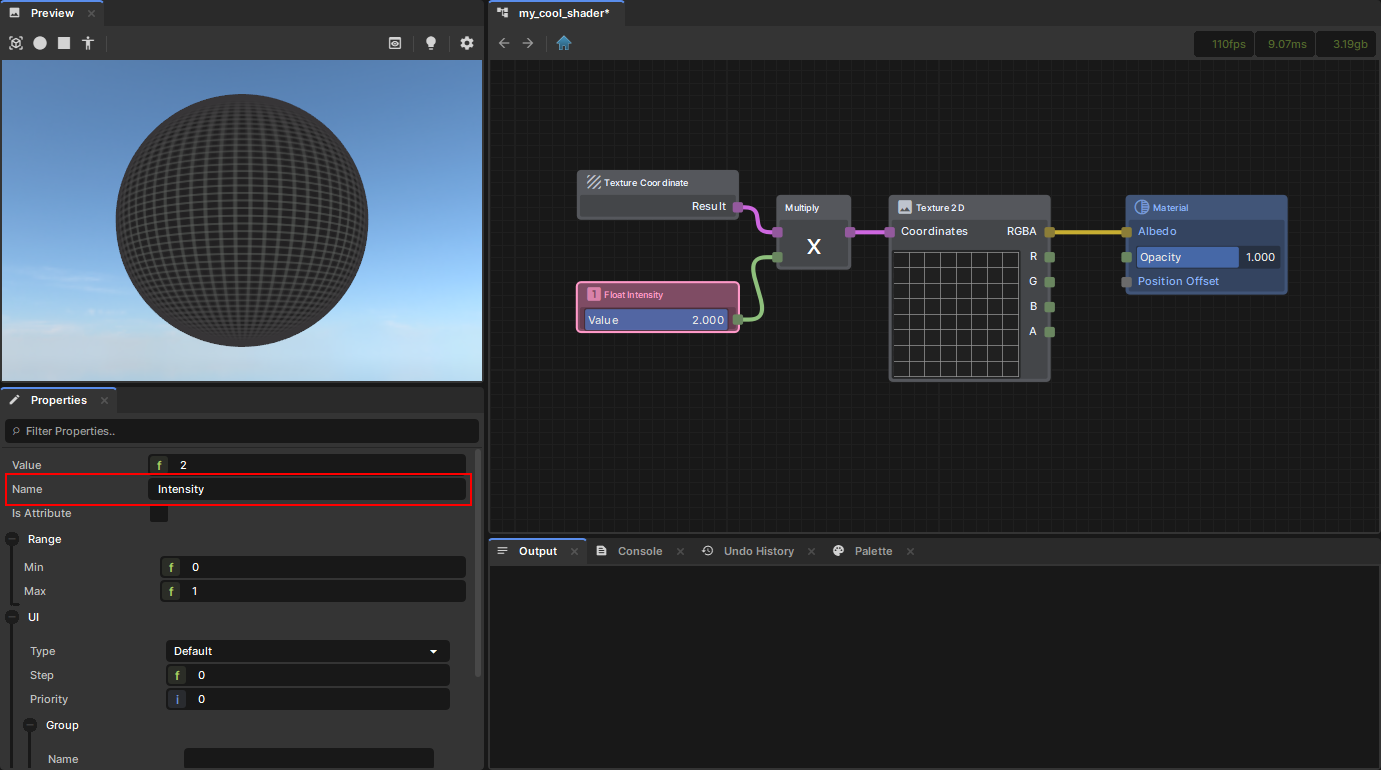Open the Type dropdown showing Default

(x=307, y=651)
